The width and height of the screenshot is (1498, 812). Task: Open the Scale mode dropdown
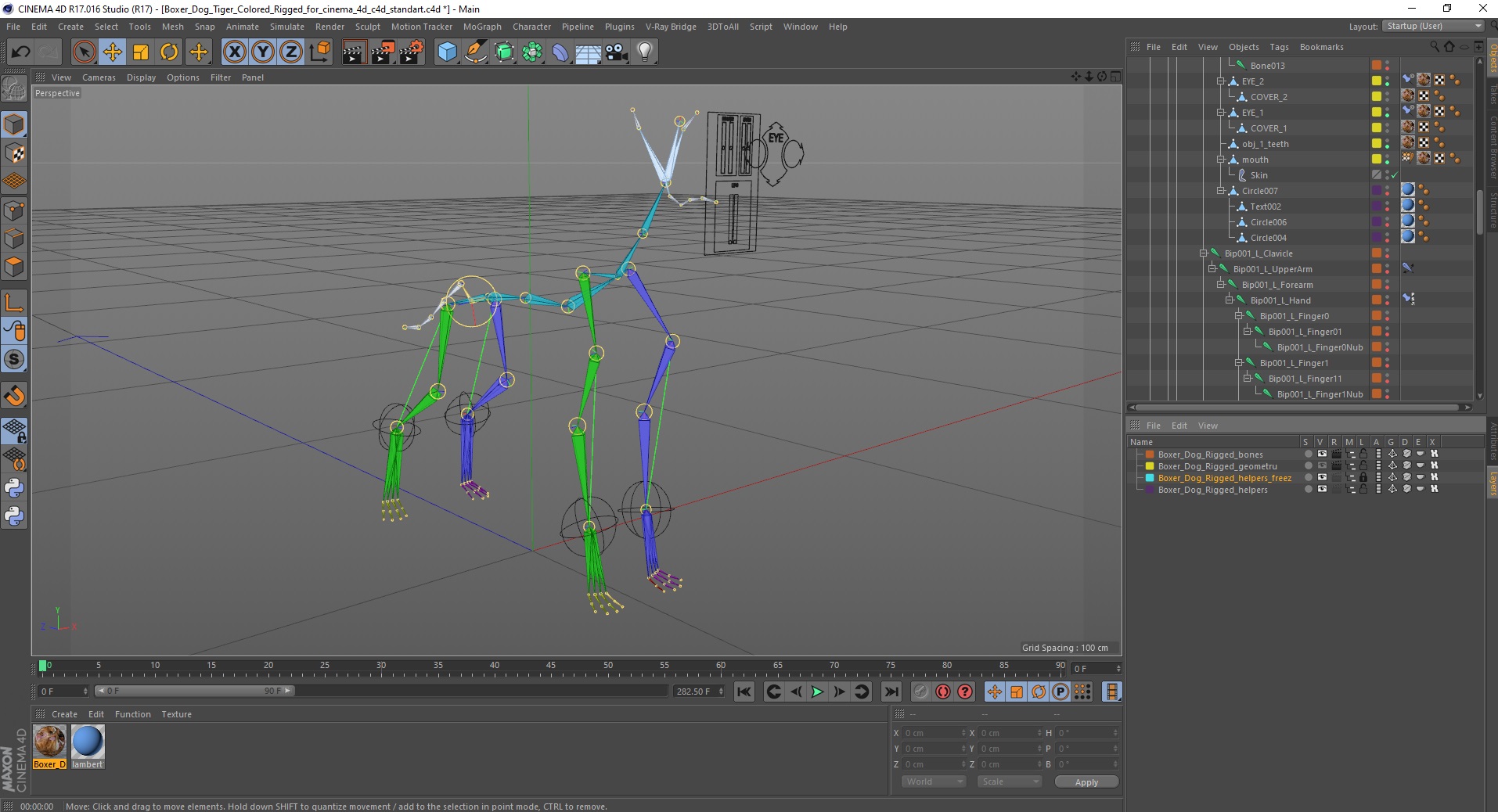click(1010, 781)
